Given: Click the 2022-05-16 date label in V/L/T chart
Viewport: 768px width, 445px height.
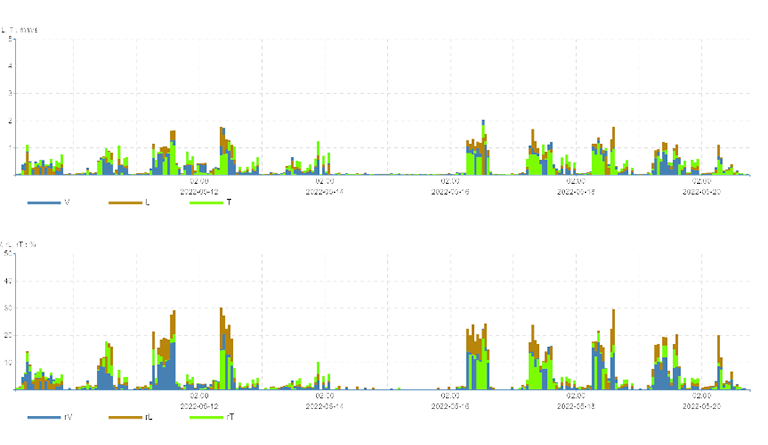Looking at the screenshot, I should coord(450,192).
